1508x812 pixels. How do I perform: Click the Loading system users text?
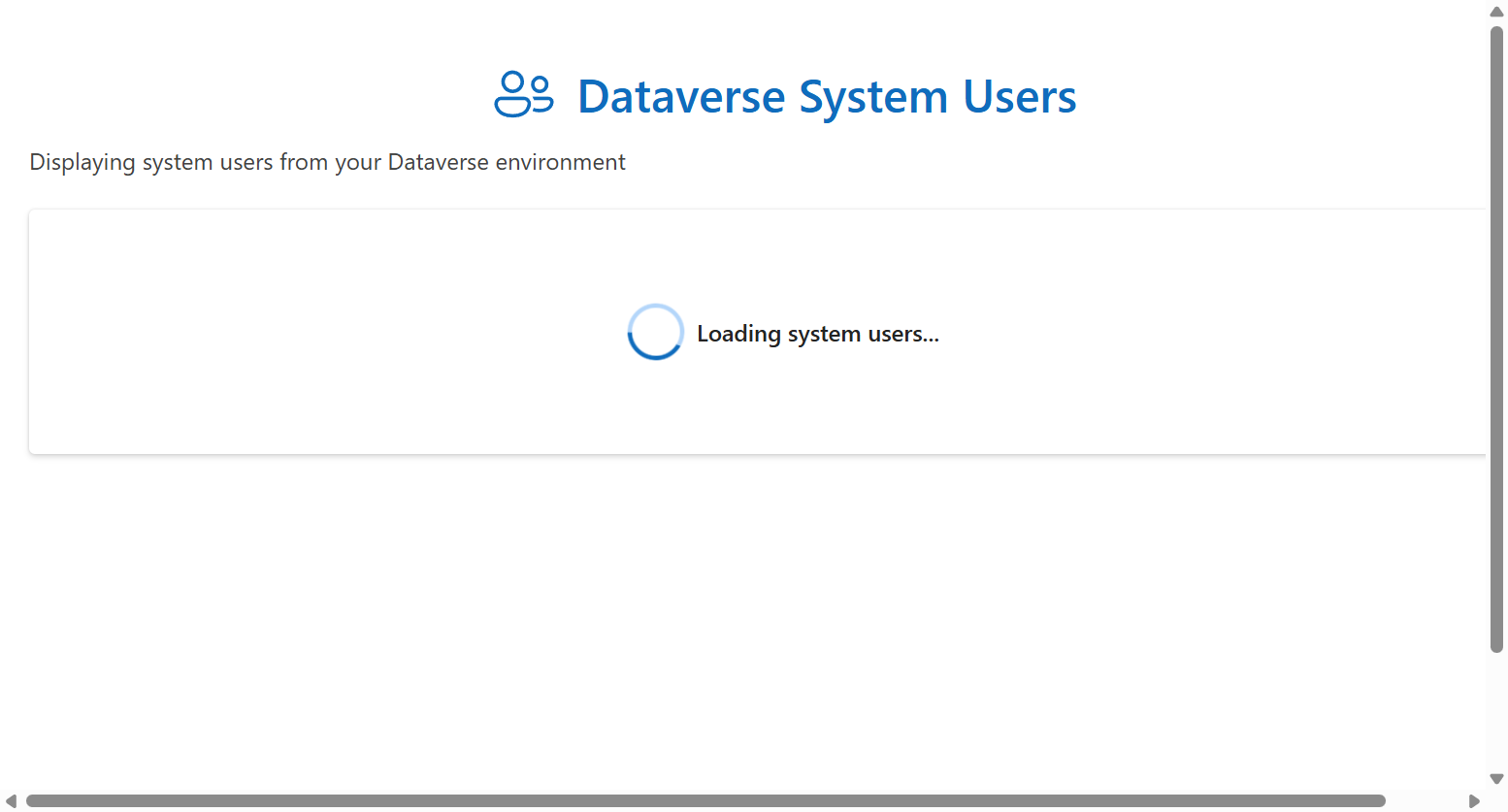tap(818, 333)
